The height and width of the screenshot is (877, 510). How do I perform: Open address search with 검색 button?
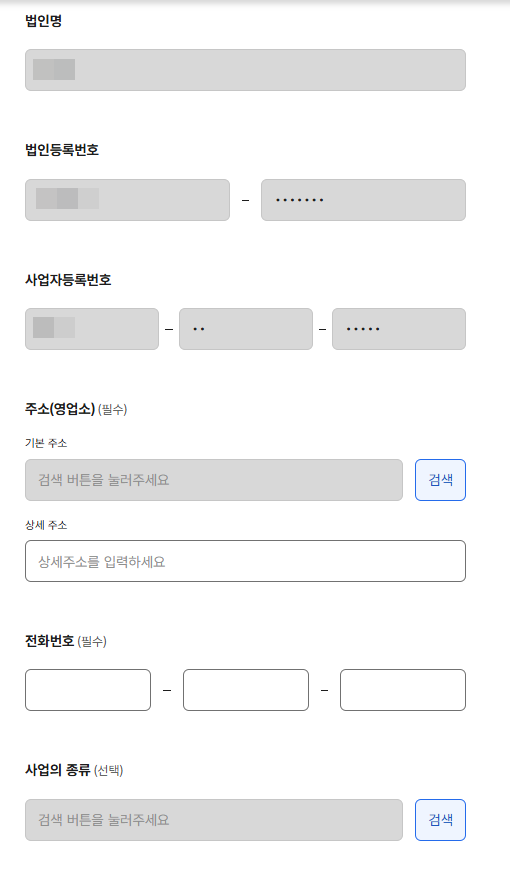[x=440, y=480]
